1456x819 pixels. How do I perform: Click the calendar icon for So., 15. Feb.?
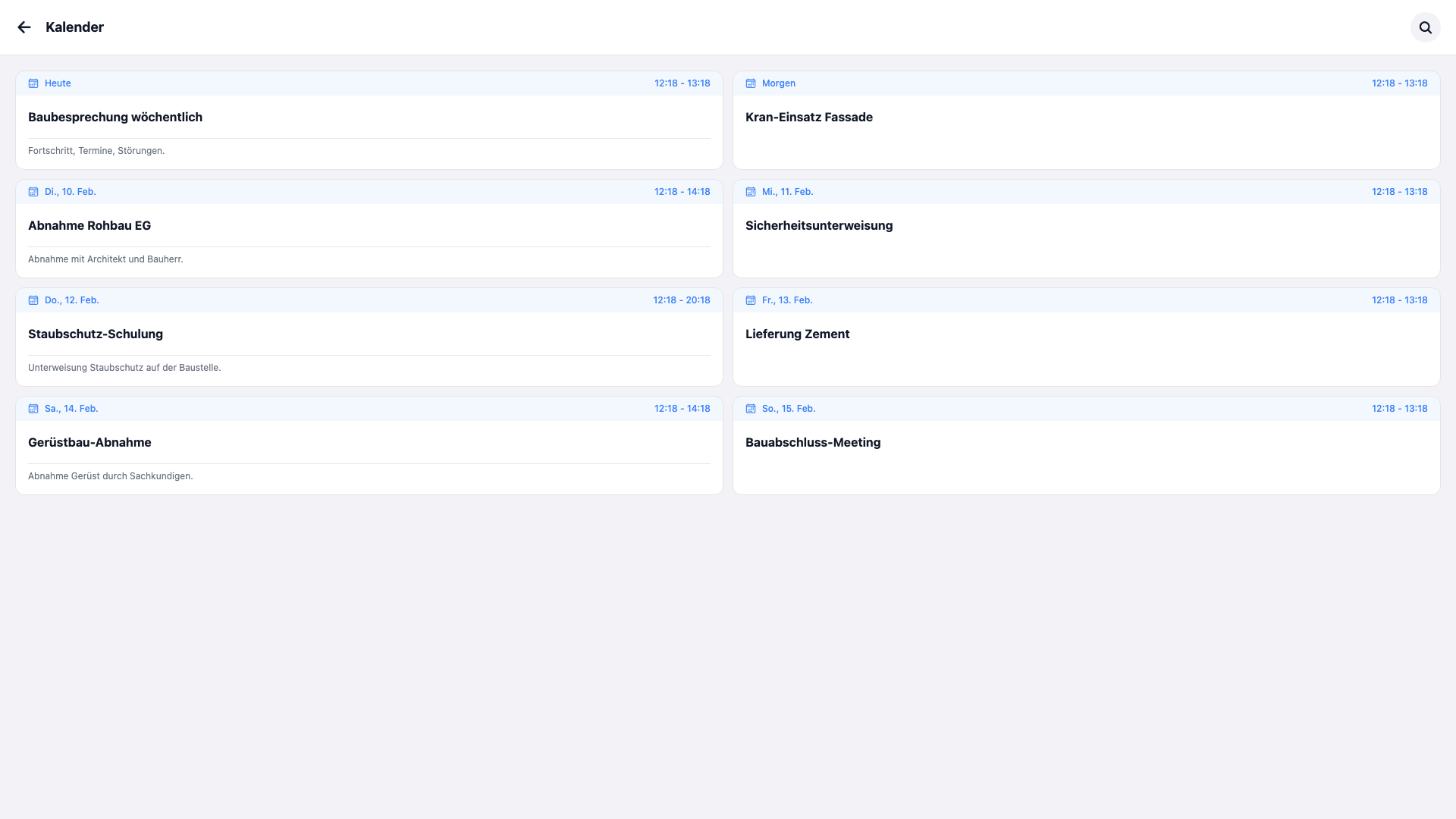click(751, 409)
